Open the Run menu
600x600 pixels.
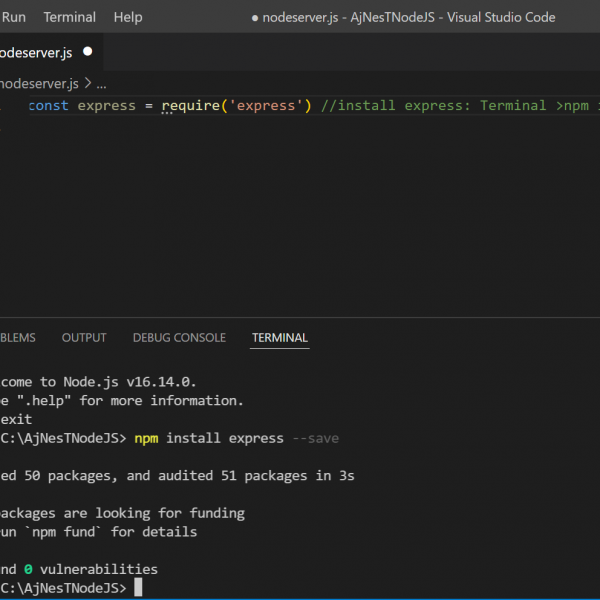click(13, 17)
